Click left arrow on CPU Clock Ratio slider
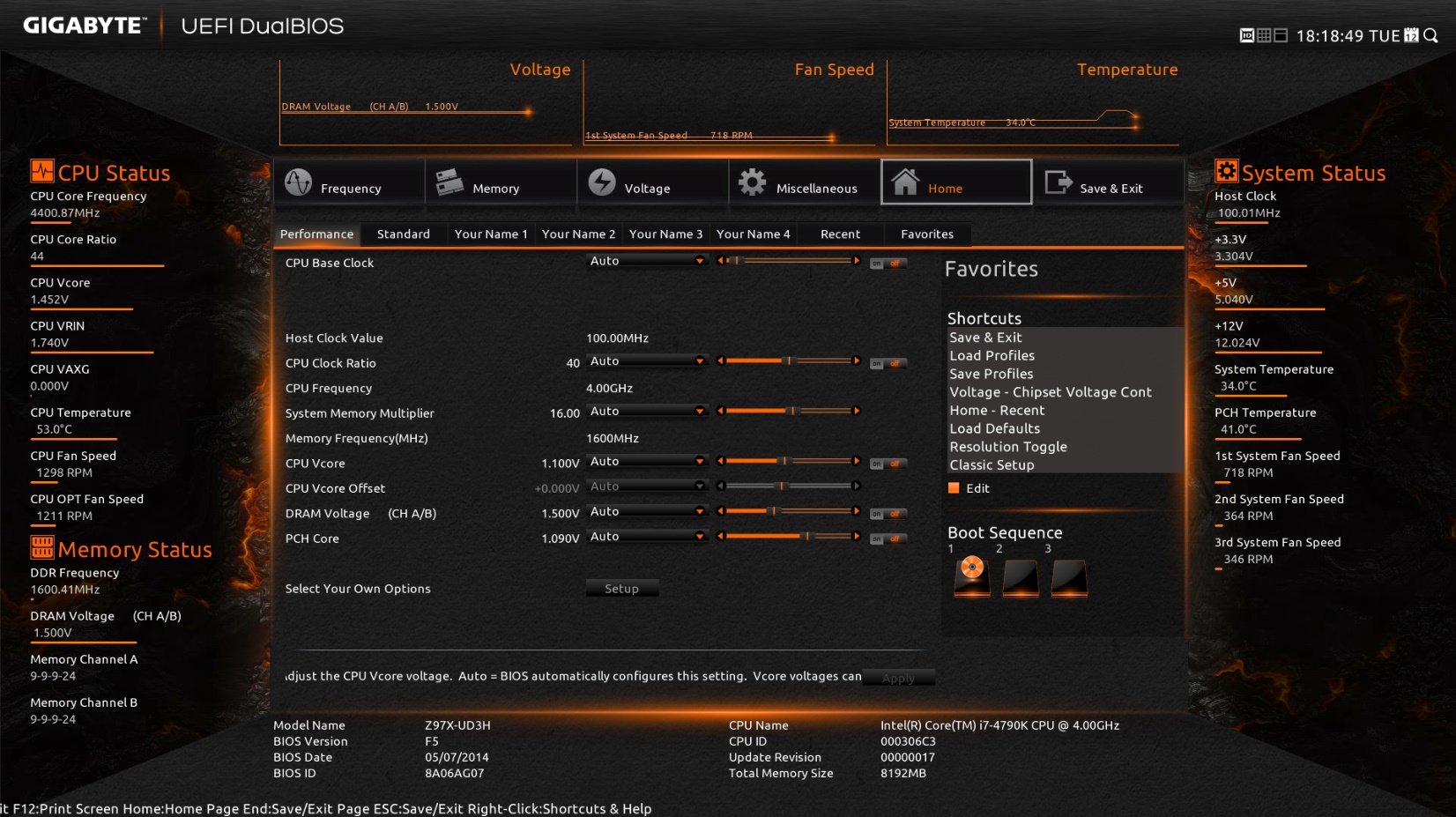This screenshot has height=817, width=1456. pos(721,360)
